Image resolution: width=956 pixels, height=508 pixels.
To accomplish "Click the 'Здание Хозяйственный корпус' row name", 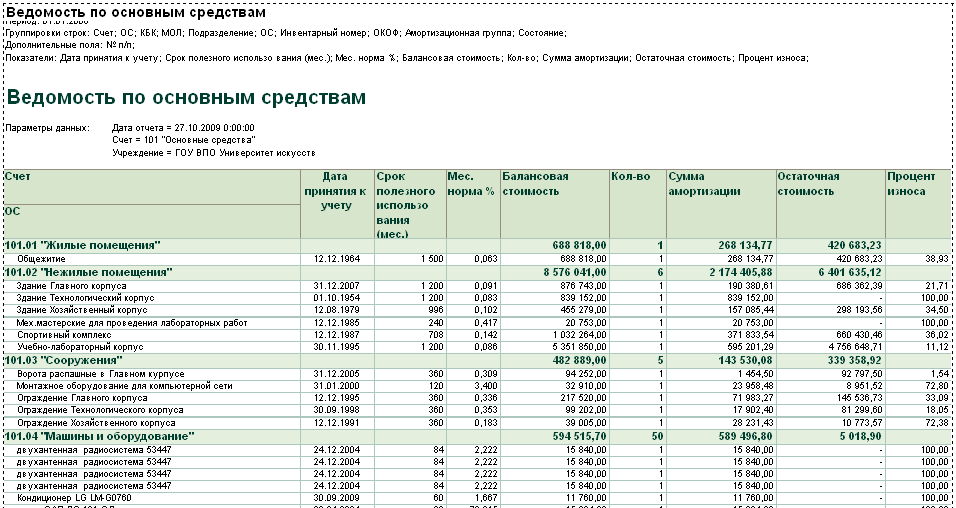I will (82, 310).
